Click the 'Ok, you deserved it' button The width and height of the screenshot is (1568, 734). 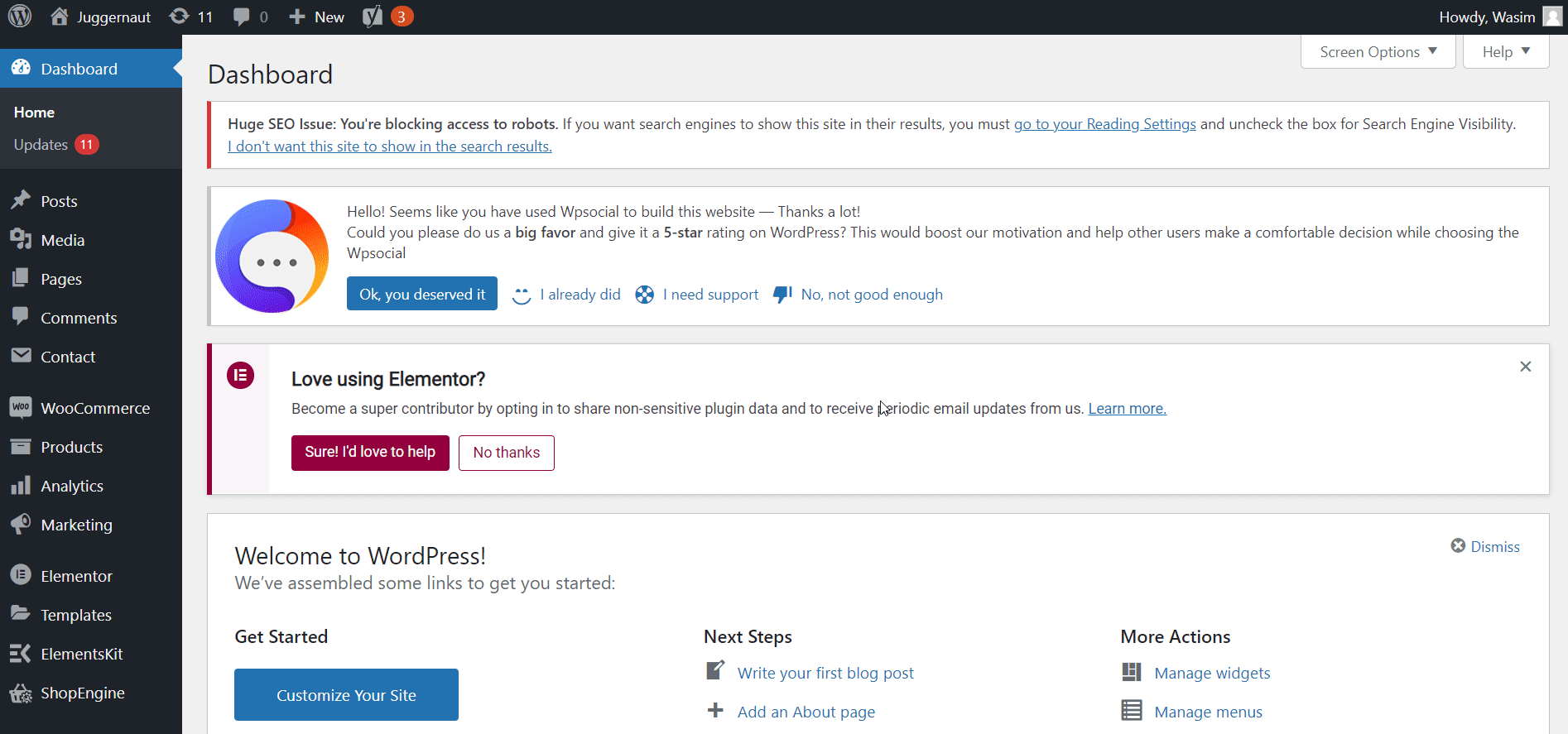coord(422,294)
